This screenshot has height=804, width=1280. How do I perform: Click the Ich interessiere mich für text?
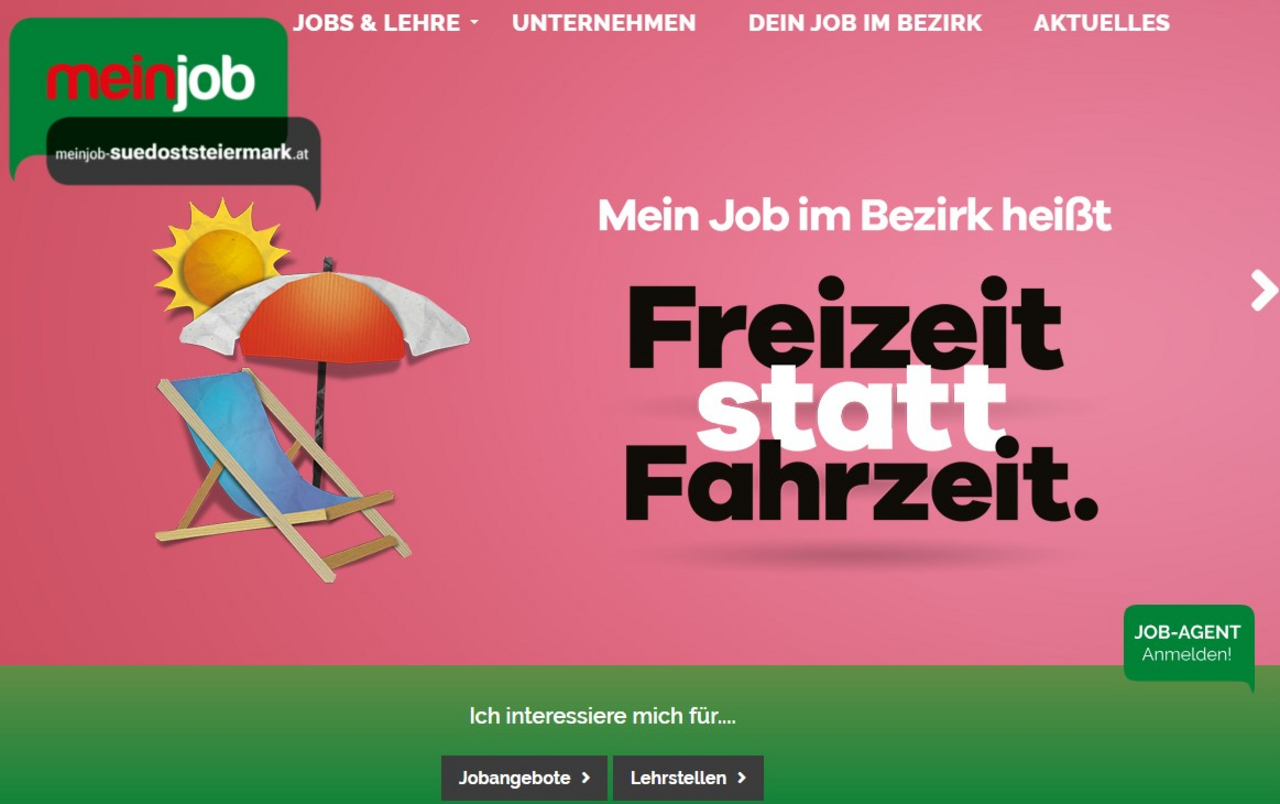coord(602,716)
